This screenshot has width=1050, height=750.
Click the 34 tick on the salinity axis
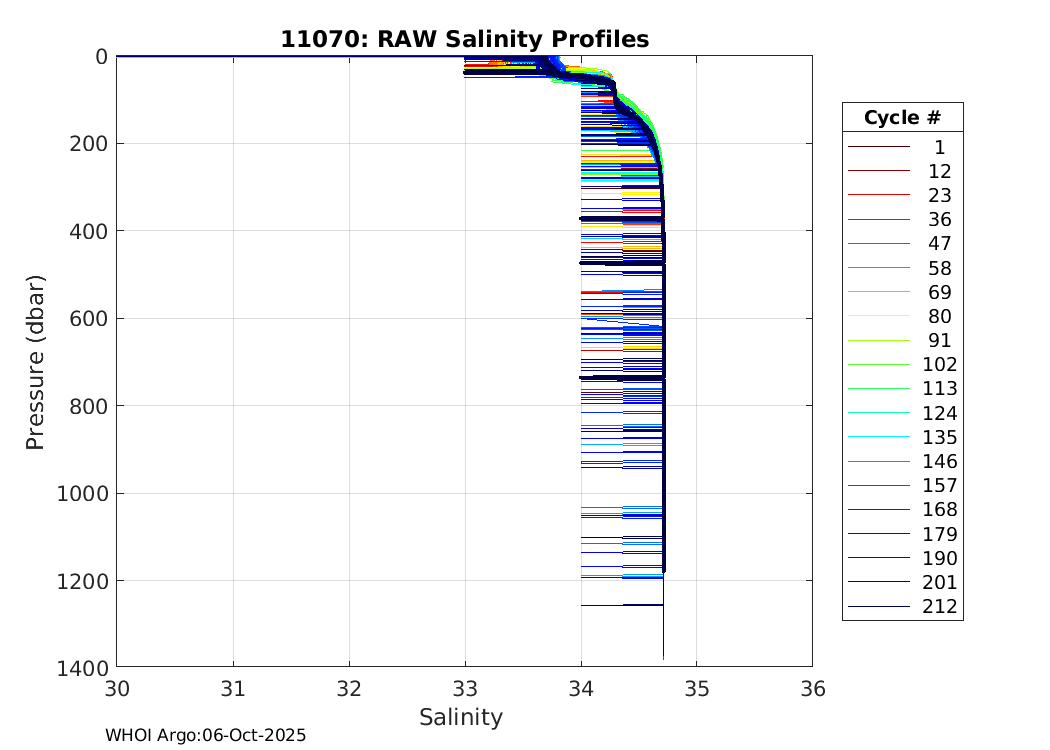(581, 689)
